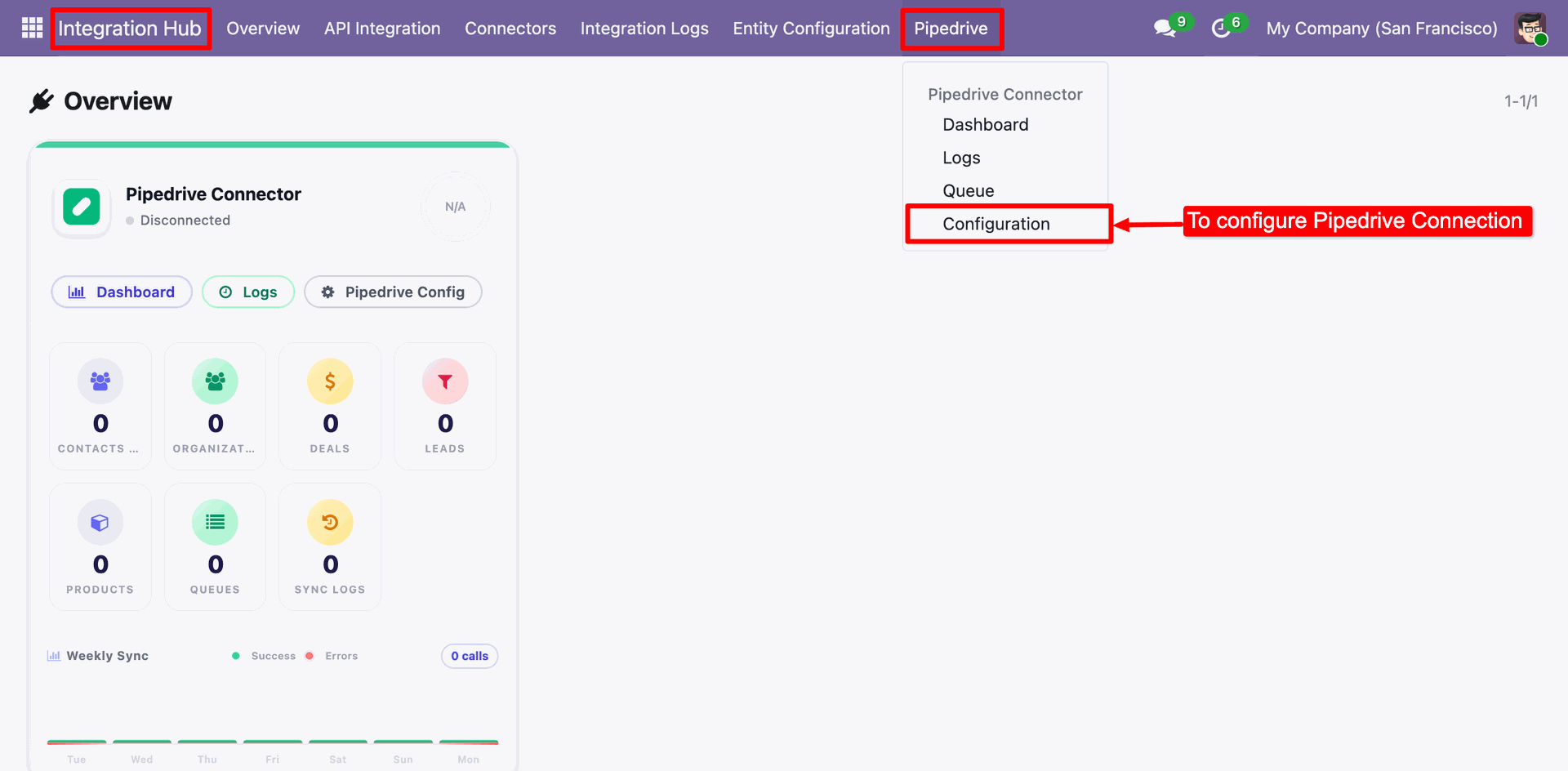The height and width of the screenshot is (771, 1568).
Task: Open the activities clock icon
Action: [1221, 29]
